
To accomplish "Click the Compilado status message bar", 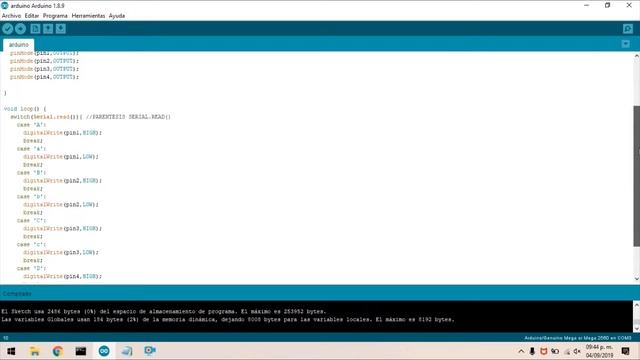I will tap(17, 294).
